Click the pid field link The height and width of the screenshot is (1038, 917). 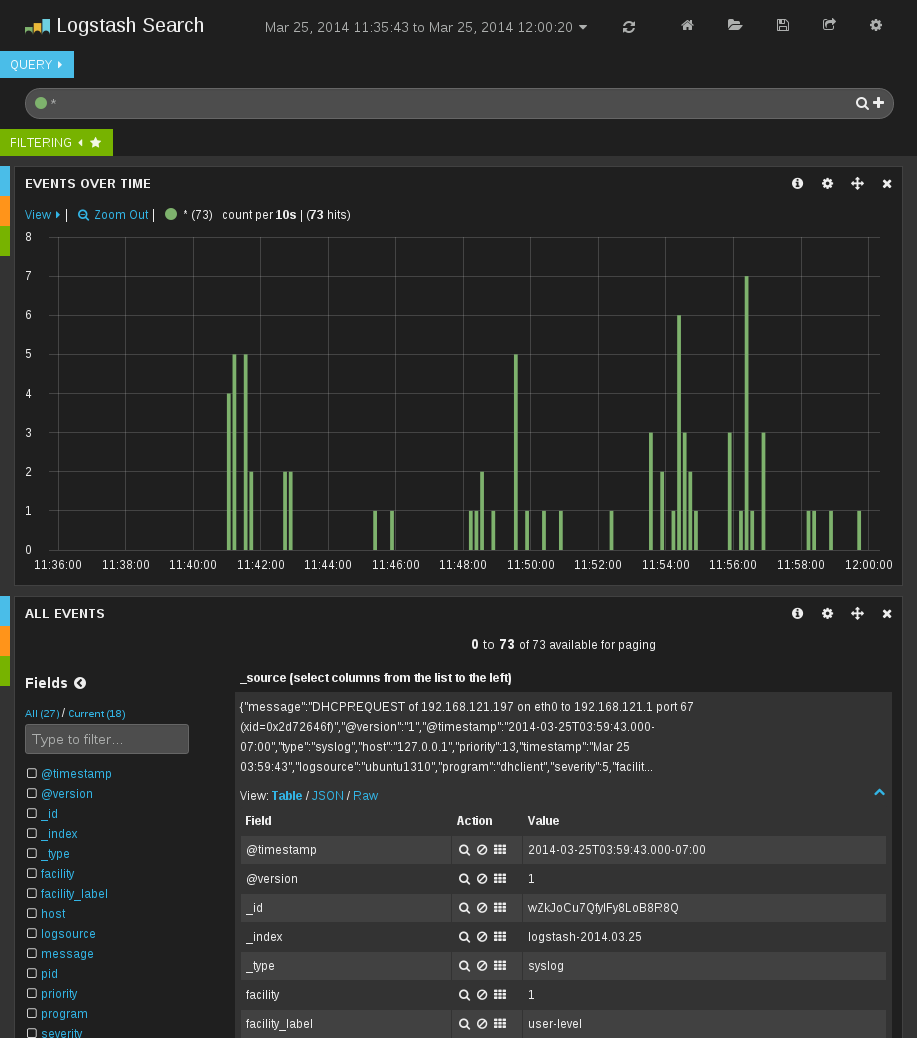pos(49,974)
